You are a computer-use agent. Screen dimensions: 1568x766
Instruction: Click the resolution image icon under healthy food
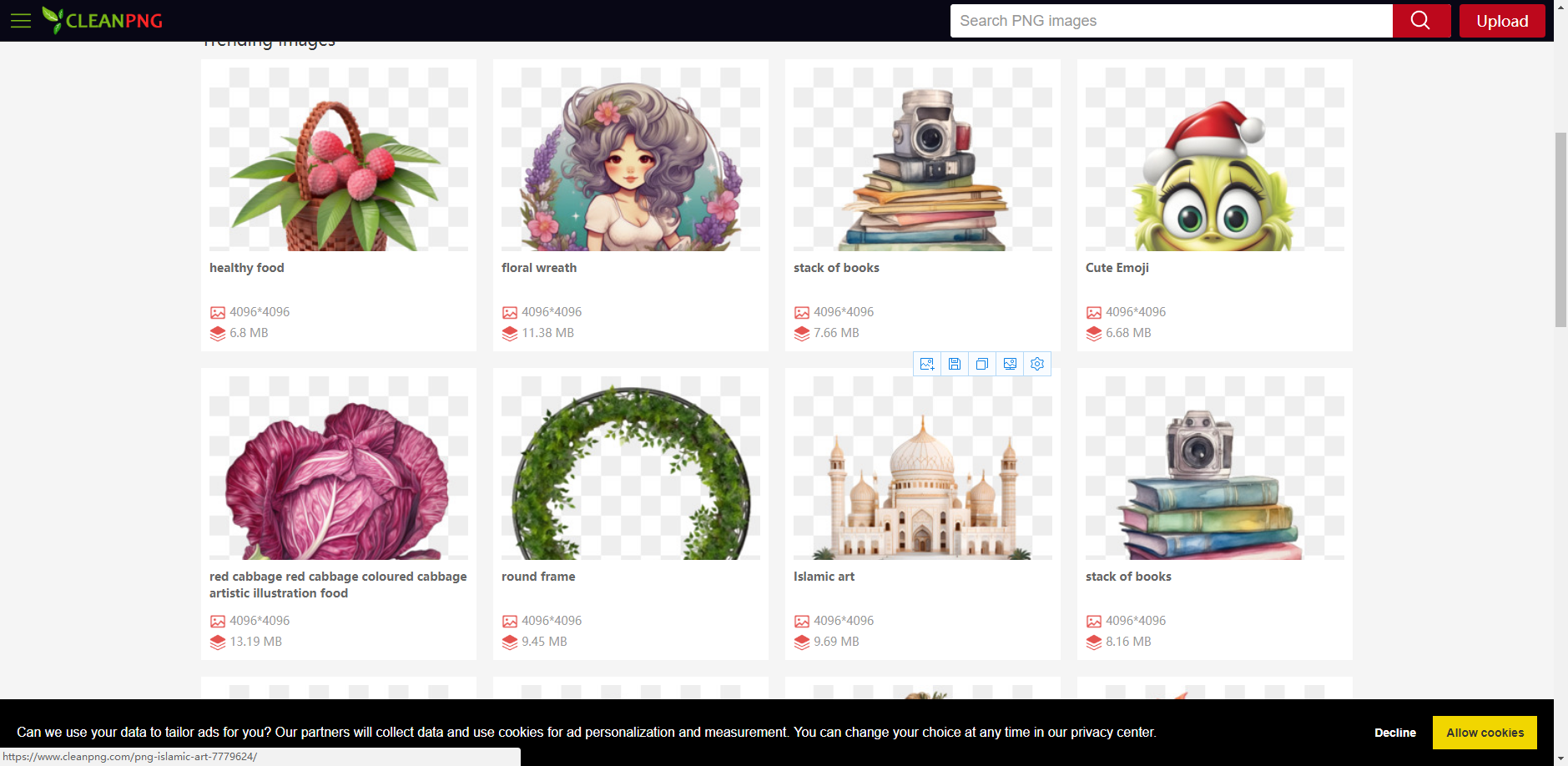coord(218,313)
